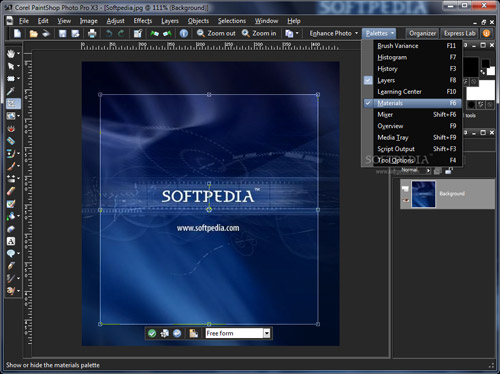Click the Zoom in button
This screenshot has width=500, height=374.
point(259,33)
